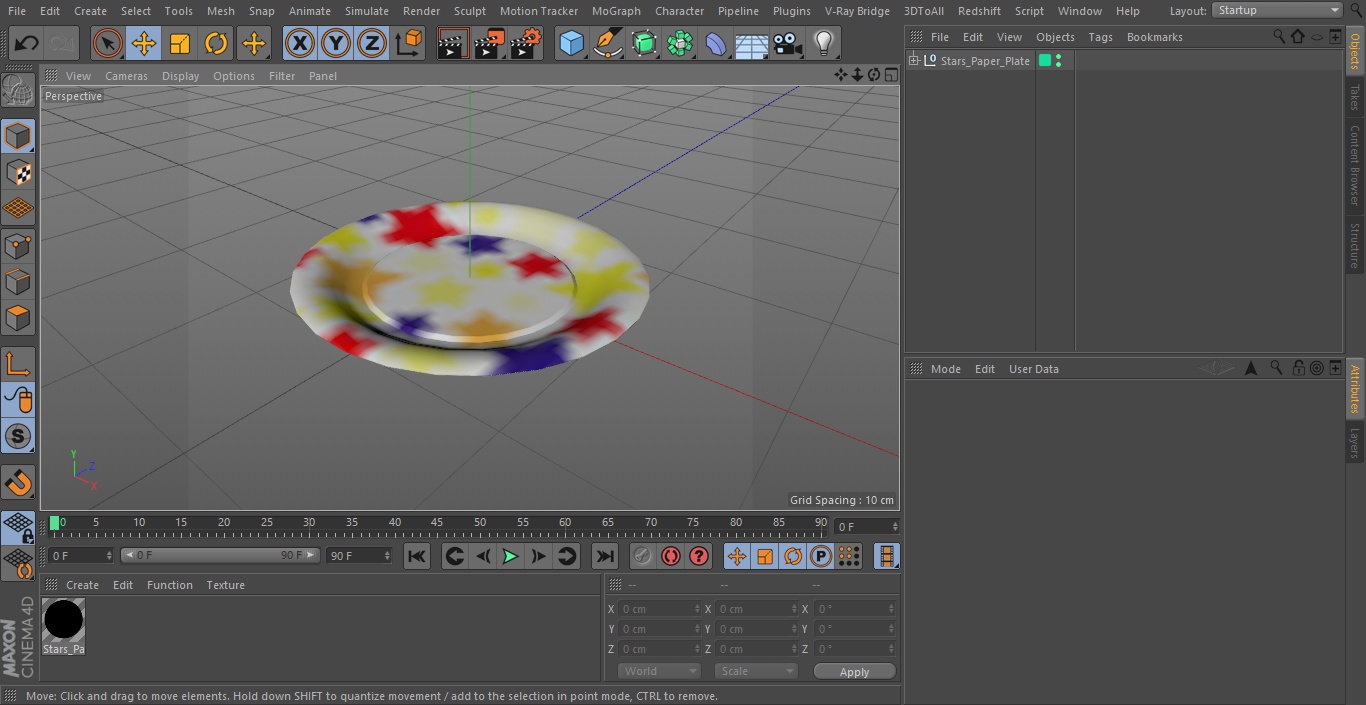Click Make Editable icon in left toolbar
Viewport: 1366px width, 705px height.
(x=18, y=90)
